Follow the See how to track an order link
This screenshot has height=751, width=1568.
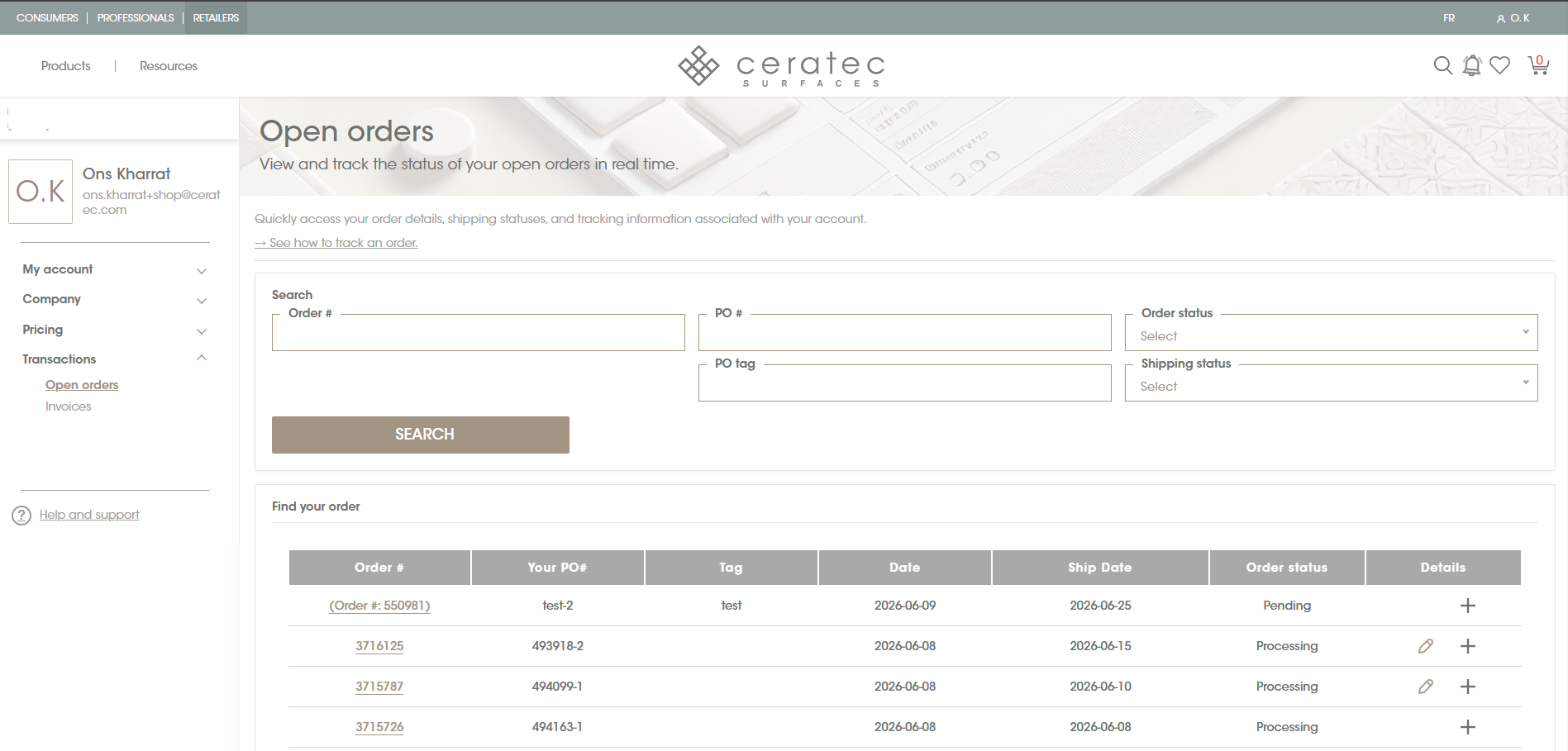(336, 243)
